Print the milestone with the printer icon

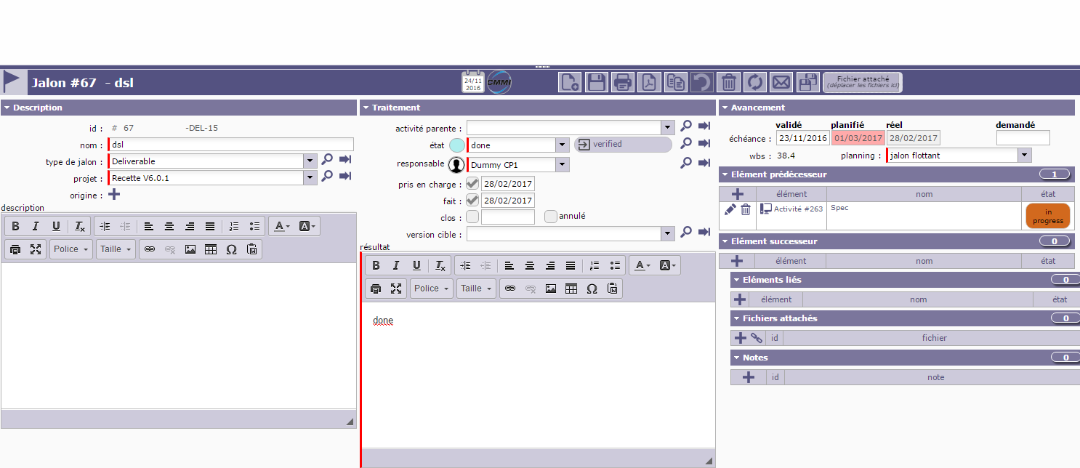point(622,82)
